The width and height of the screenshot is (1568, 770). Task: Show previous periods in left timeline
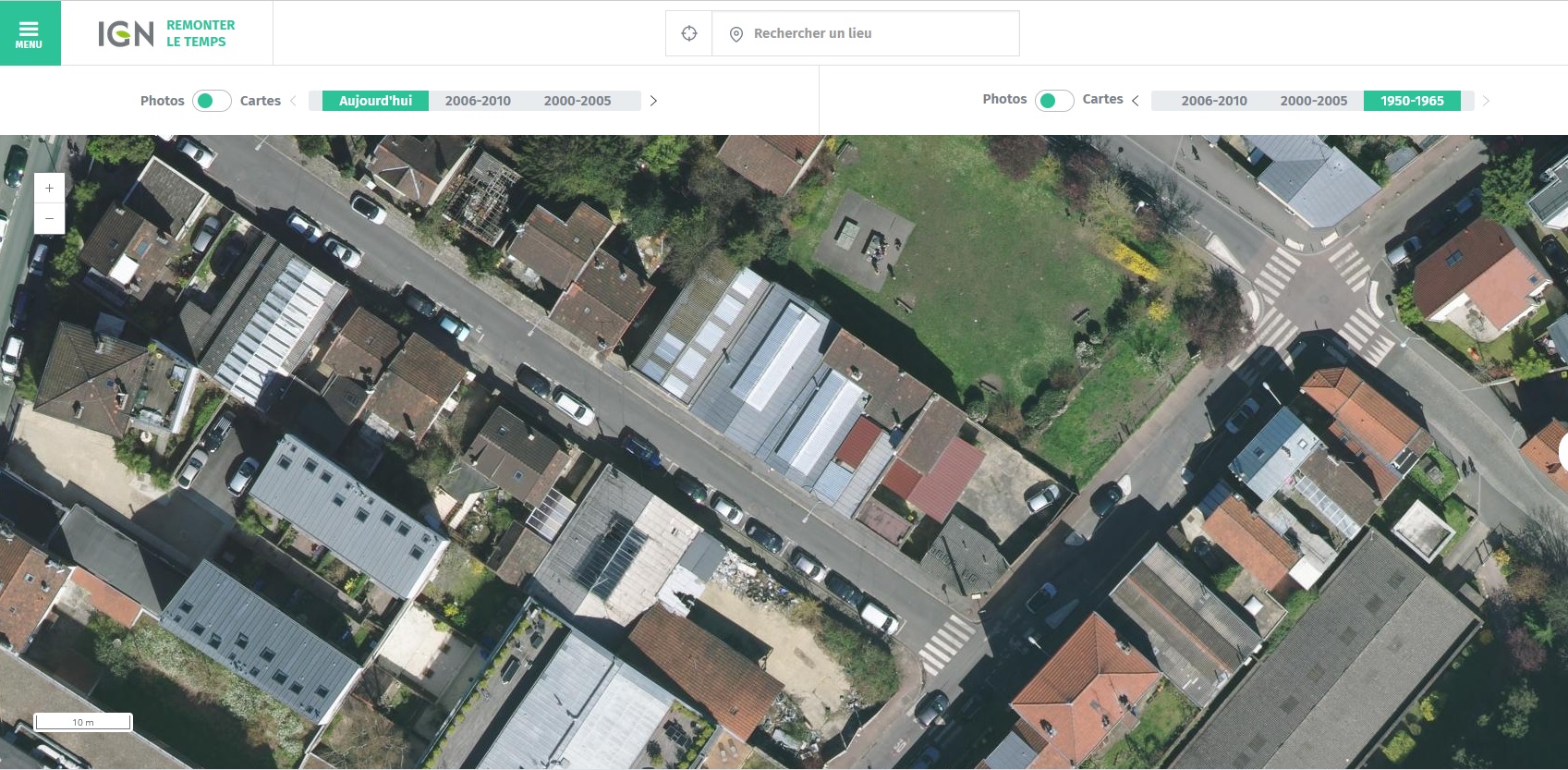pos(293,101)
